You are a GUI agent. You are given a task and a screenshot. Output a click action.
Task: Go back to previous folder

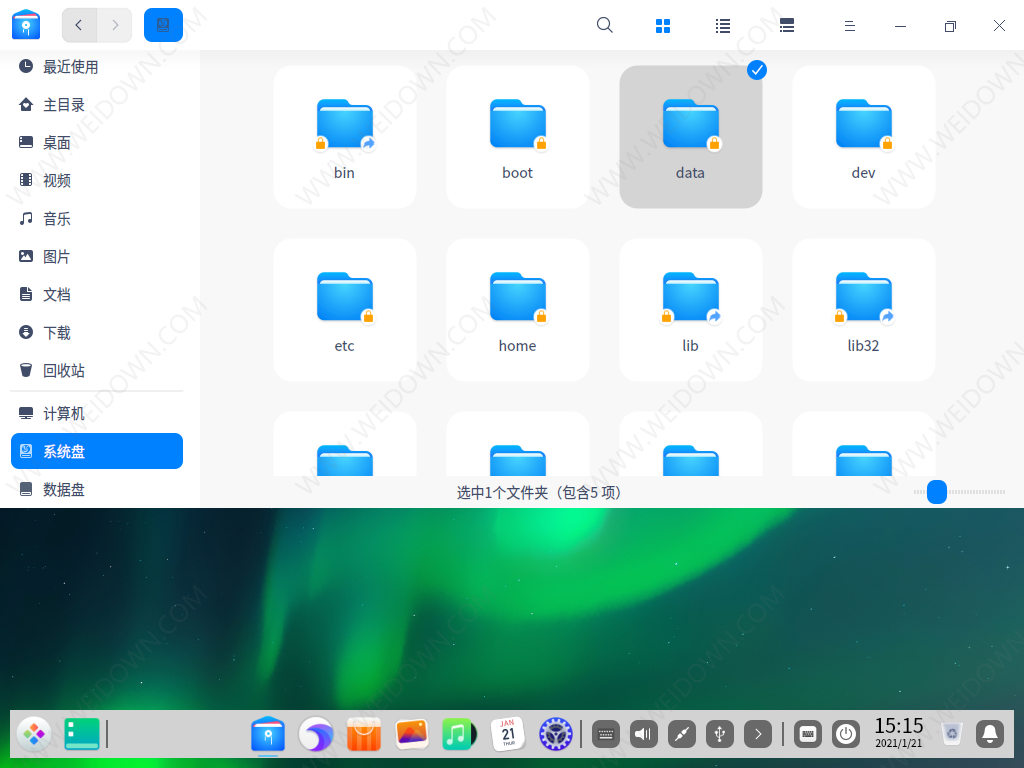coord(79,25)
